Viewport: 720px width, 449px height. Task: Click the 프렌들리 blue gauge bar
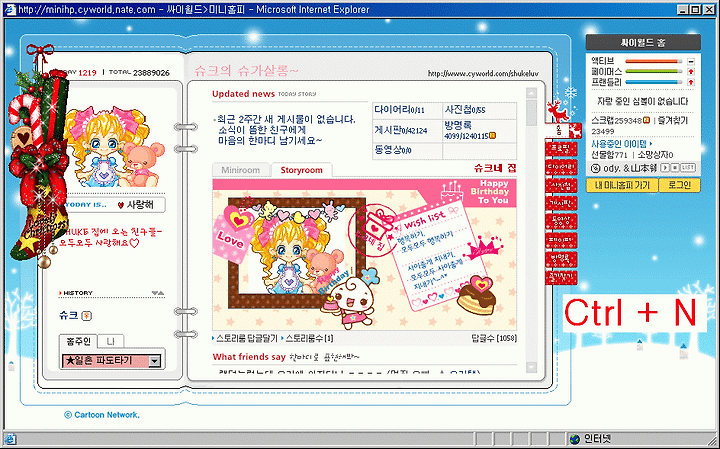[654, 82]
